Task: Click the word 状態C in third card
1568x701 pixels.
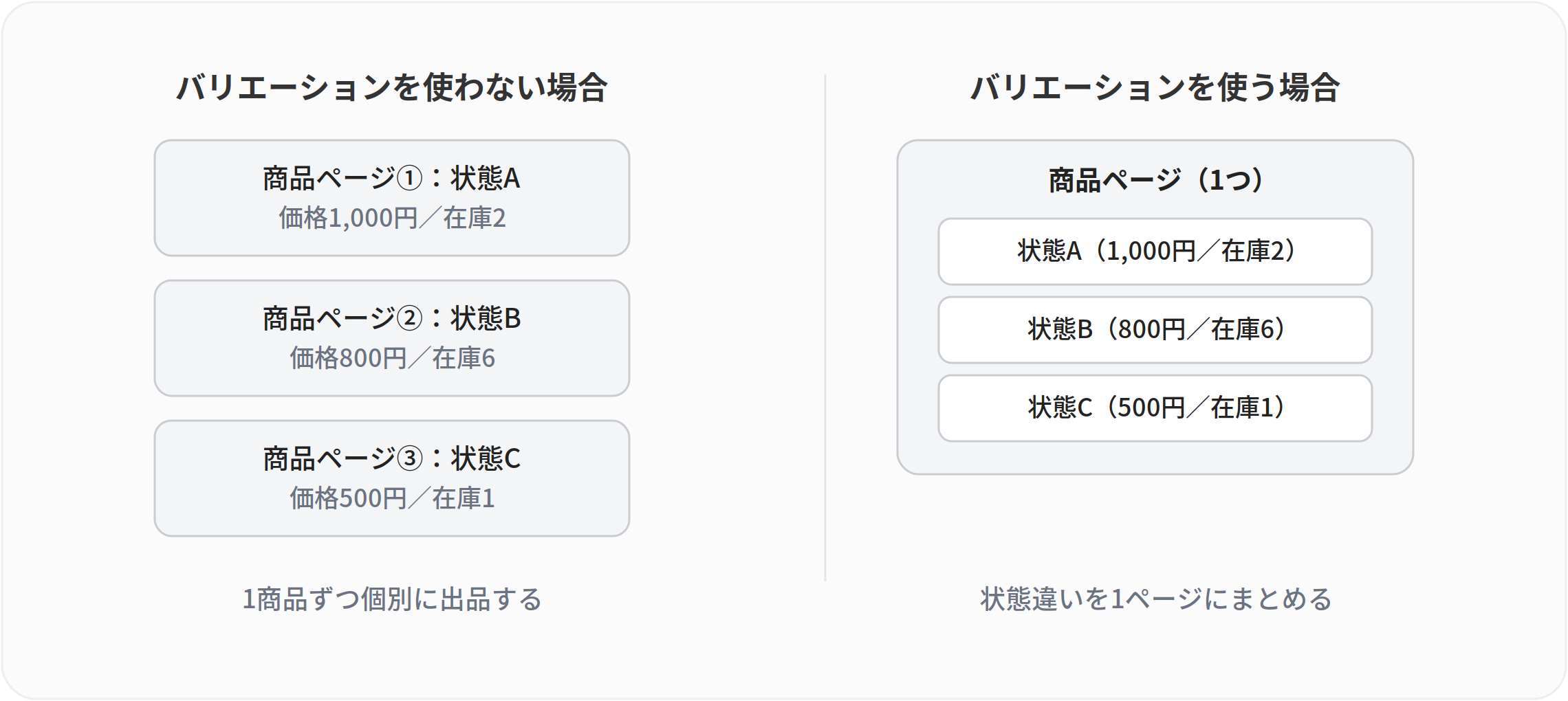Action: coord(486,459)
